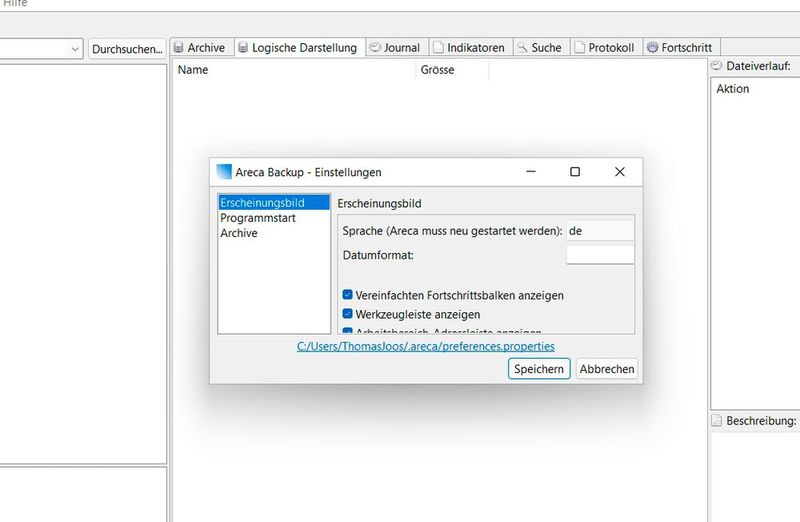The width and height of the screenshot is (800, 522).
Task: Toggle Vereinfachten Fortschrittsbalken anzeigen checkbox
Action: pos(347,295)
